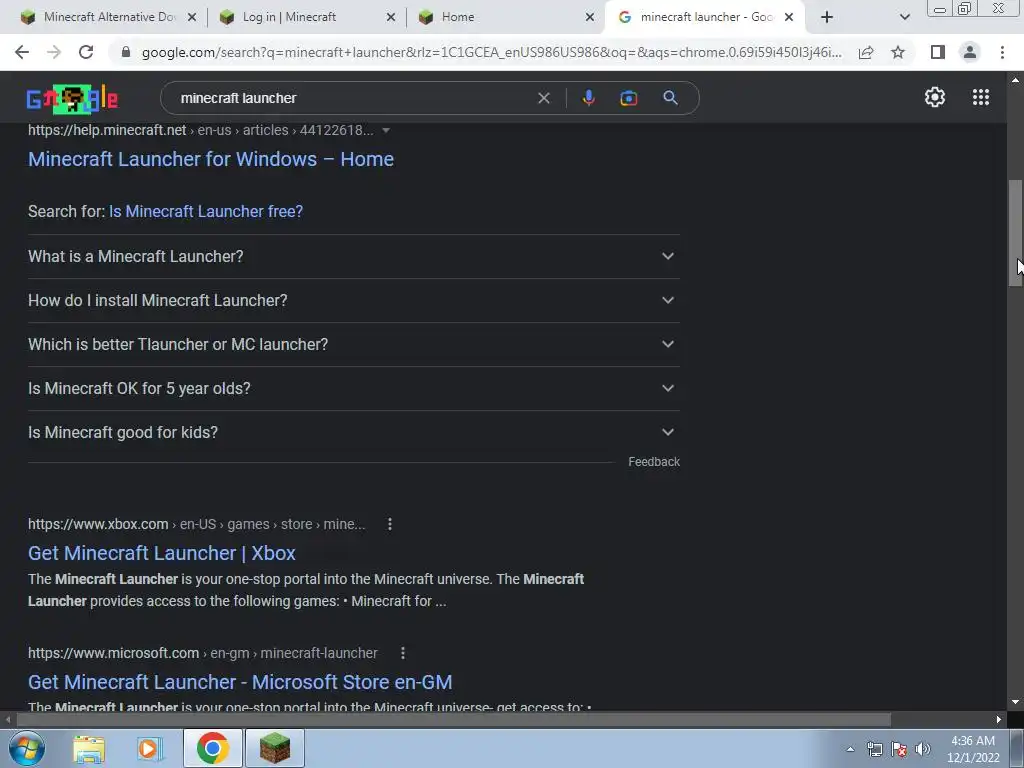Open the Chrome profile avatar

click(970, 52)
